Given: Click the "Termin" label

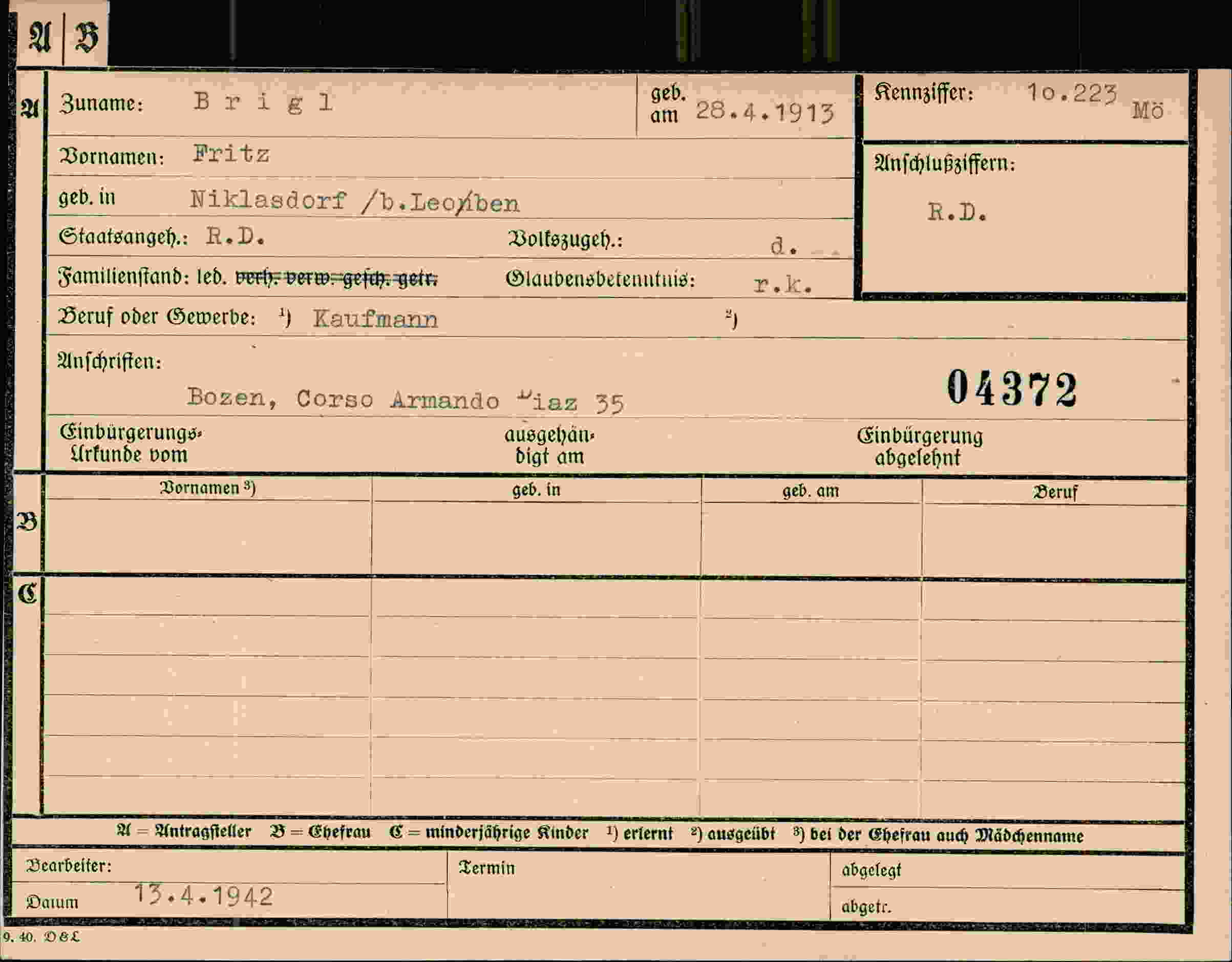Looking at the screenshot, I should (x=487, y=868).
